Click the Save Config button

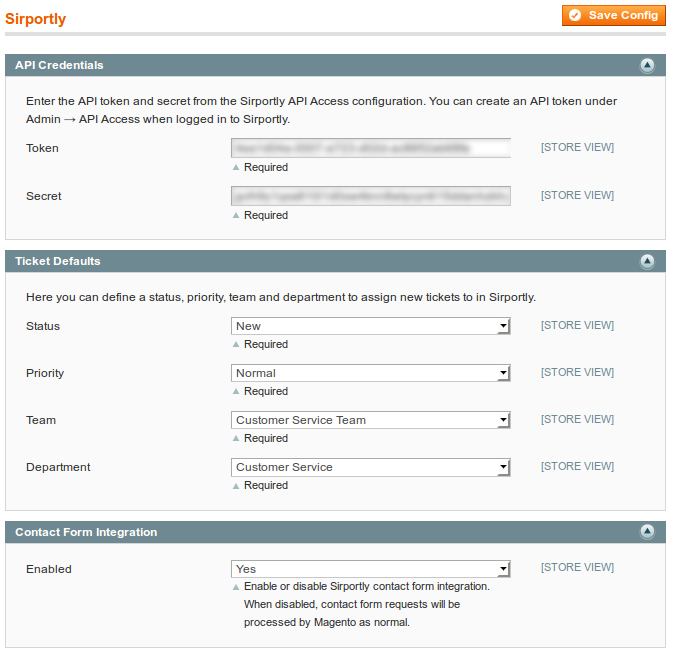[x=613, y=15]
